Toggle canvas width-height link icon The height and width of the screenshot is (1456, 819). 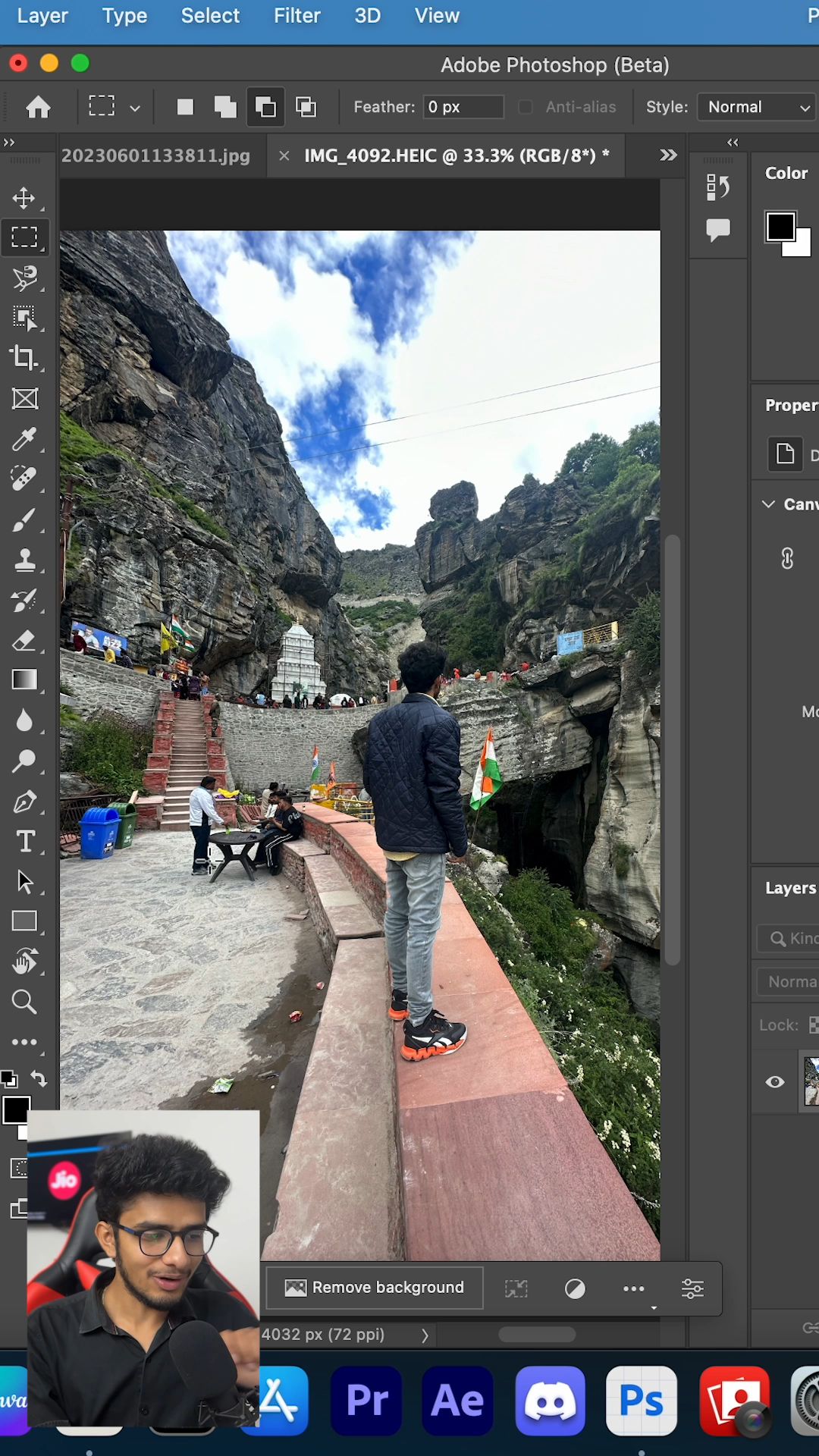click(x=787, y=559)
